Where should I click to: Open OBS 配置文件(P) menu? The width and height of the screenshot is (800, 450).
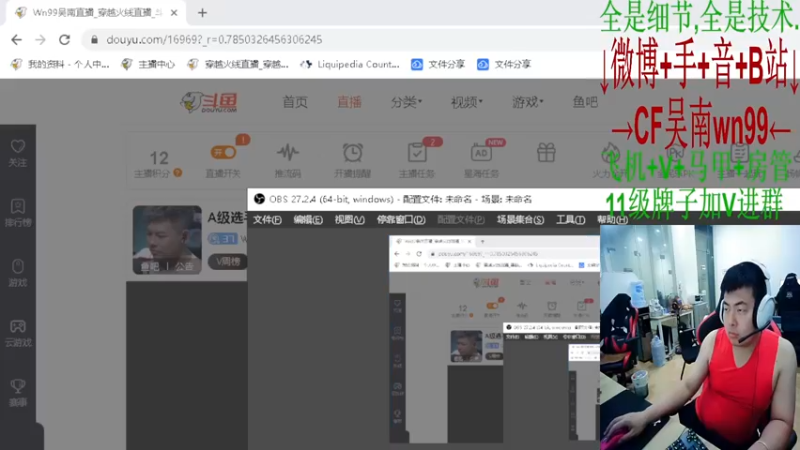click(461, 219)
